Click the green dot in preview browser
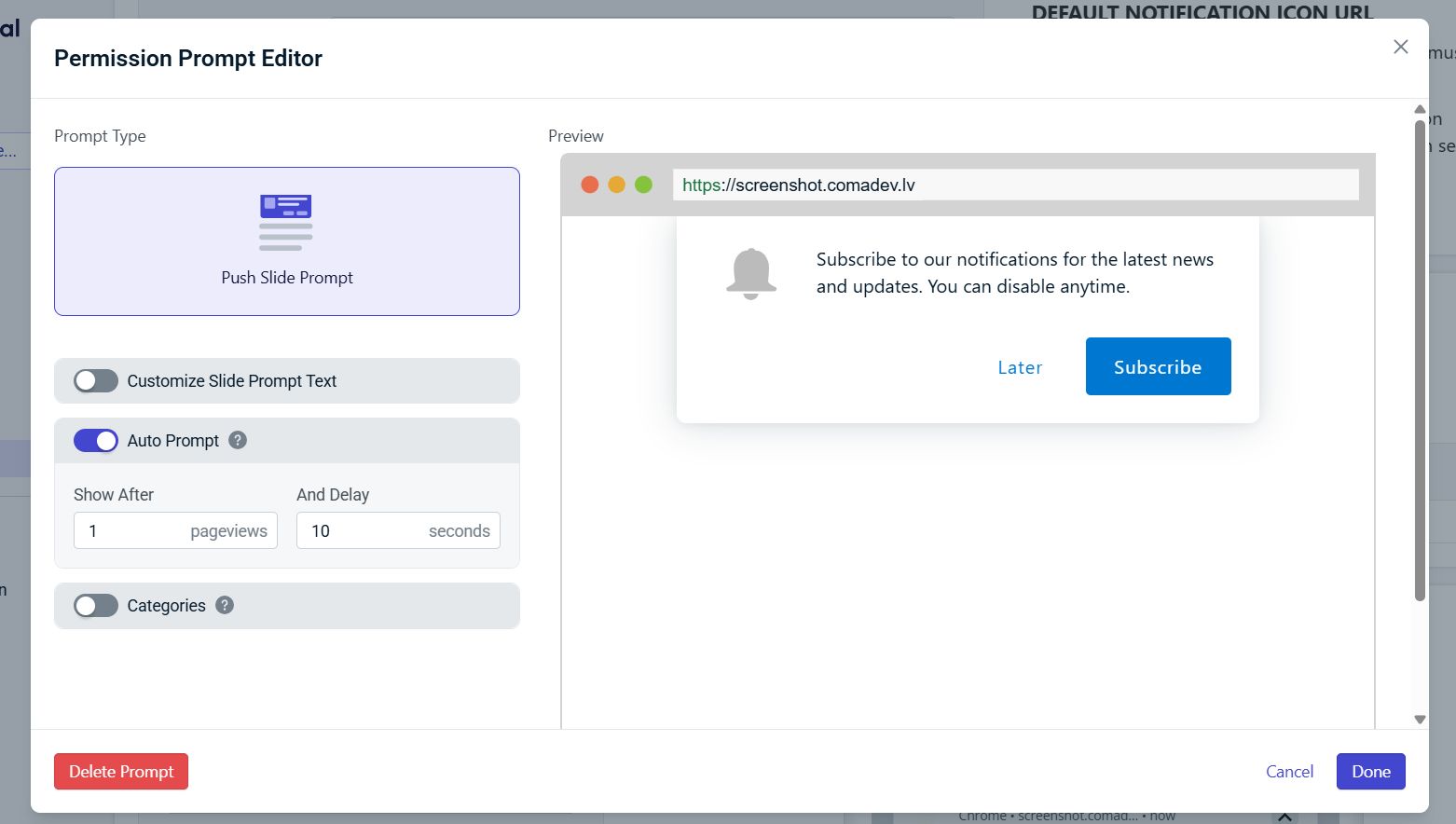Image resolution: width=1456 pixels, height=824 pixels. [x=643, y=185]
